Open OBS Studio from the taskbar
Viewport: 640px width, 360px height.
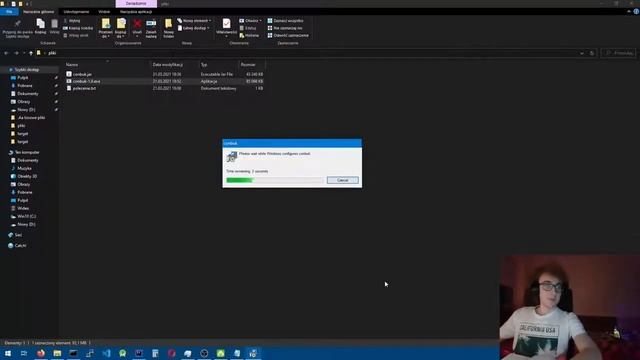click(204, 353)
